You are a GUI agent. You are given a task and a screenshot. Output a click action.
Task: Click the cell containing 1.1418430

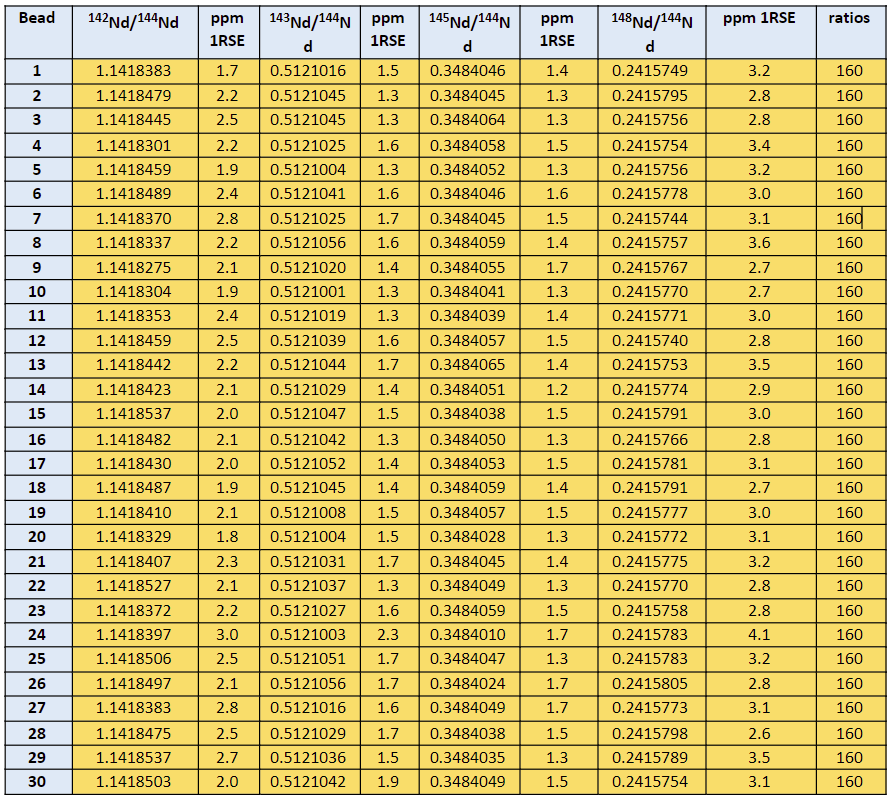(135, 463)
